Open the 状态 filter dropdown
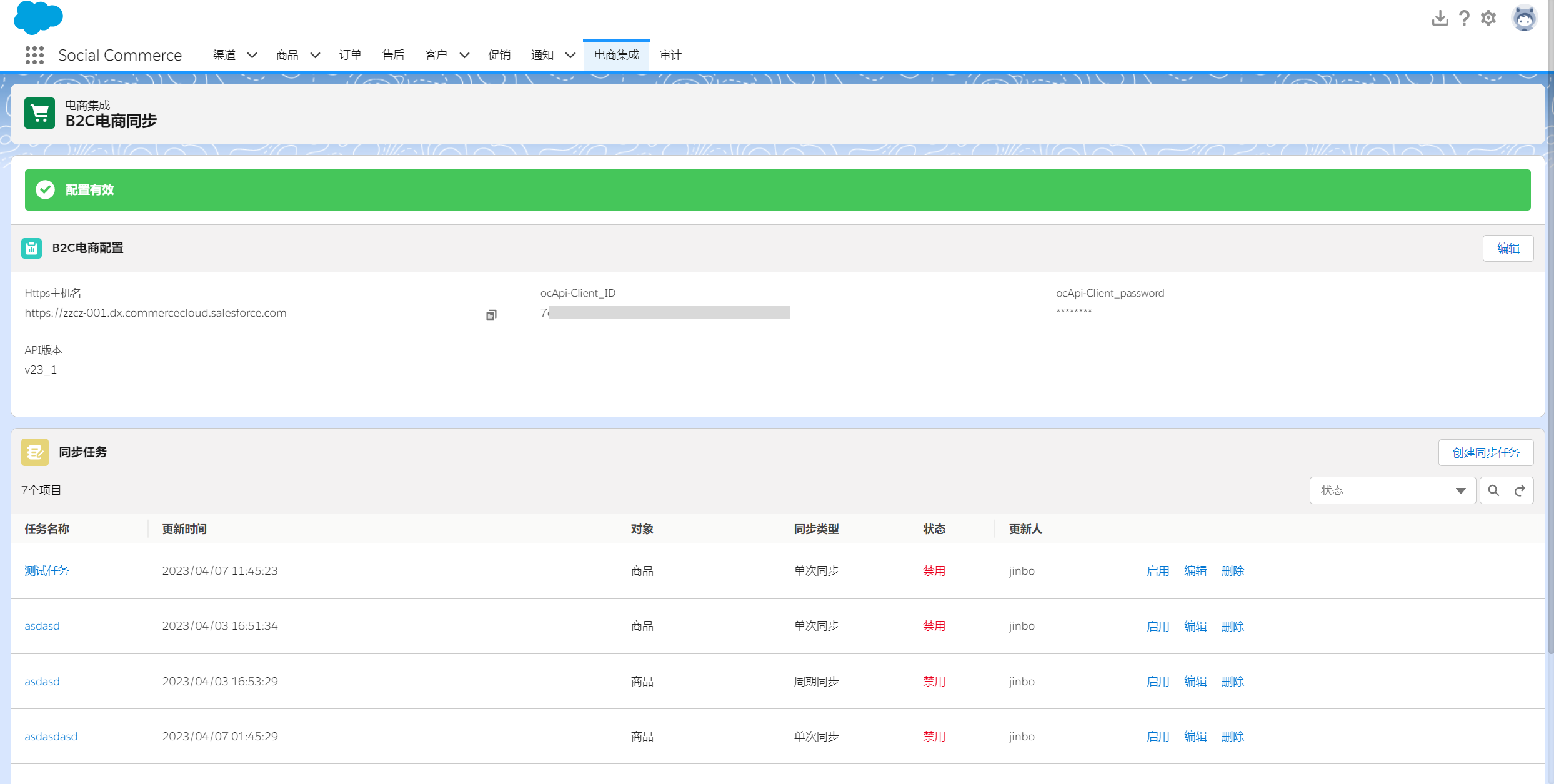 coord(1392,490)
